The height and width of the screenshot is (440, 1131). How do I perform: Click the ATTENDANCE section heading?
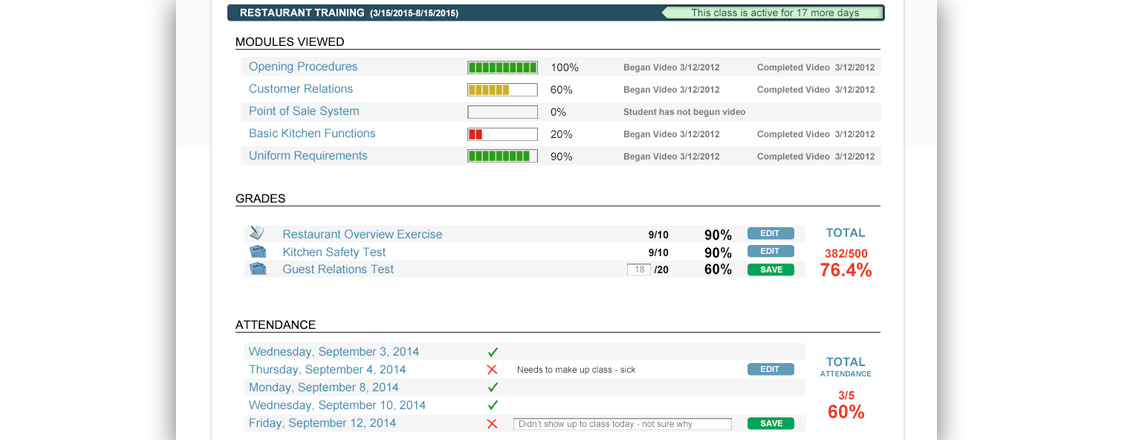pos(276,325)
